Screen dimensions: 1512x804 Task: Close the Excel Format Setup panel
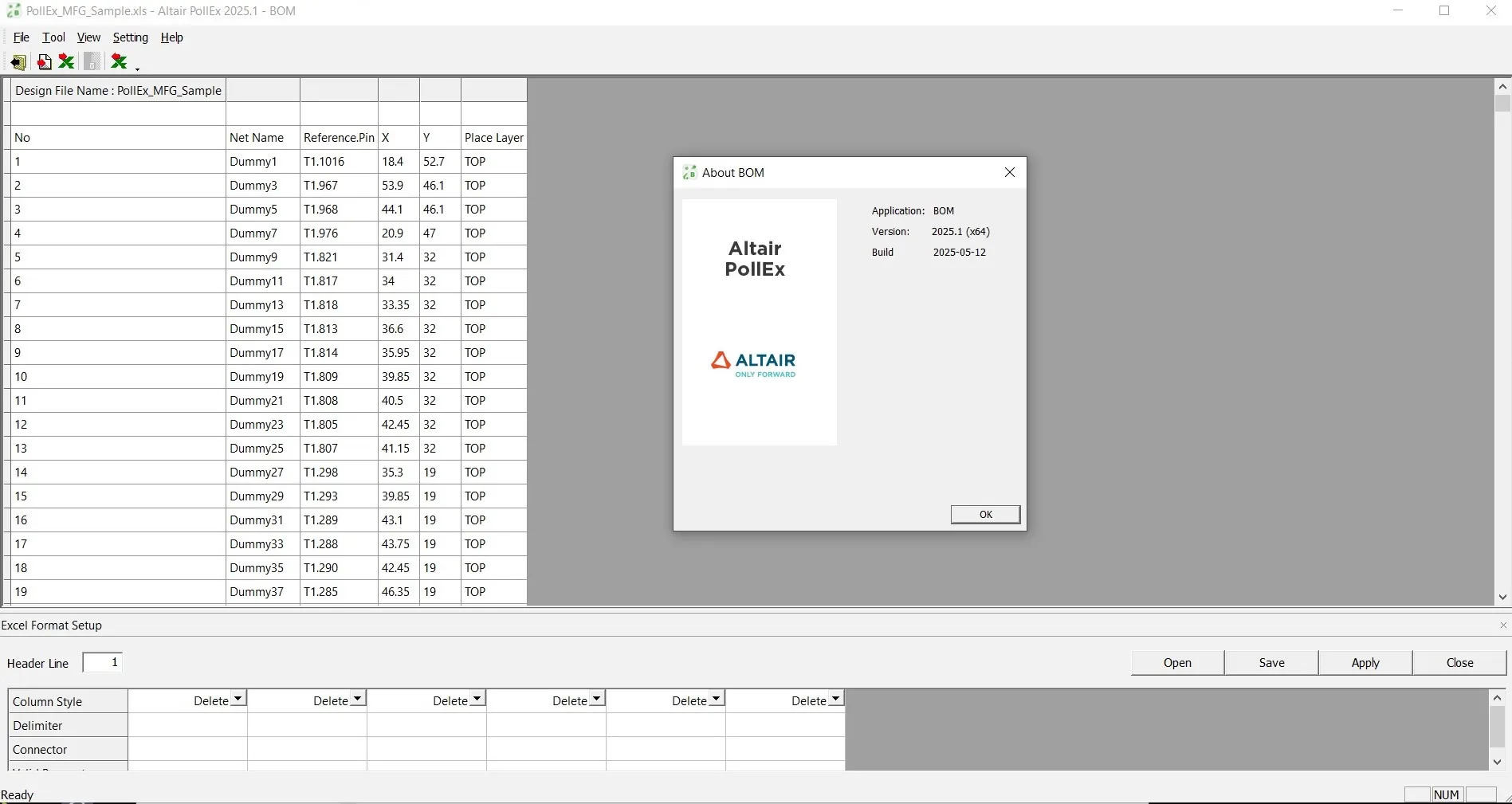(x=1503, y=626)
